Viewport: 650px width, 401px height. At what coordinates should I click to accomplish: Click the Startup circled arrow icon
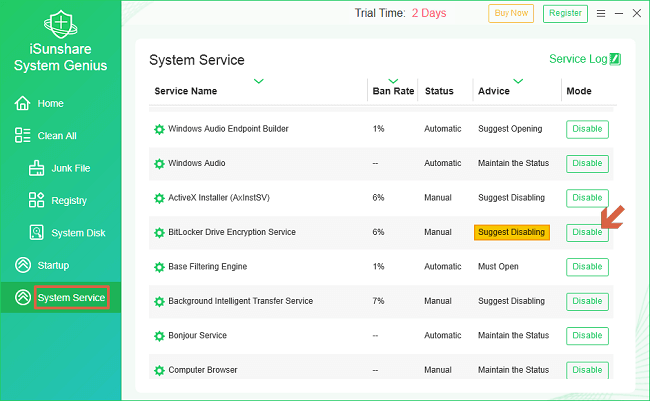coord(23,265)
